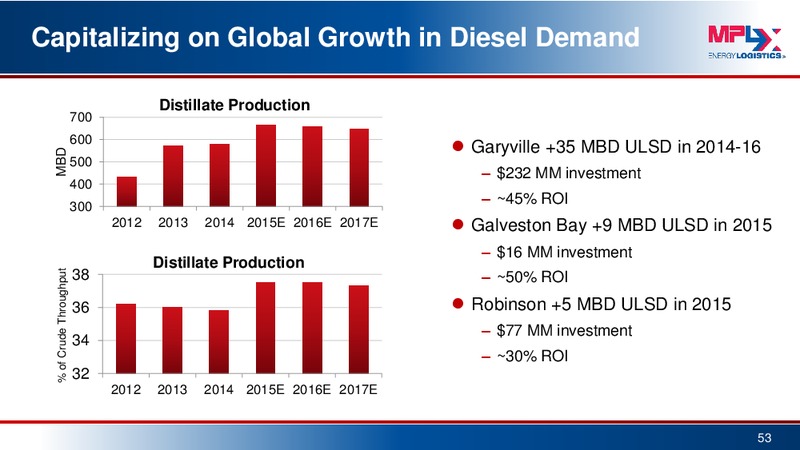Click the MBD chart title 'Distillate Production'
800x450 pixels.
click(235, 105)
